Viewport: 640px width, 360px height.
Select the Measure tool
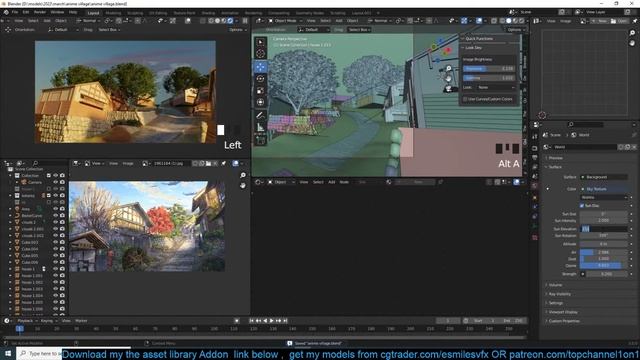coord(260,128)
